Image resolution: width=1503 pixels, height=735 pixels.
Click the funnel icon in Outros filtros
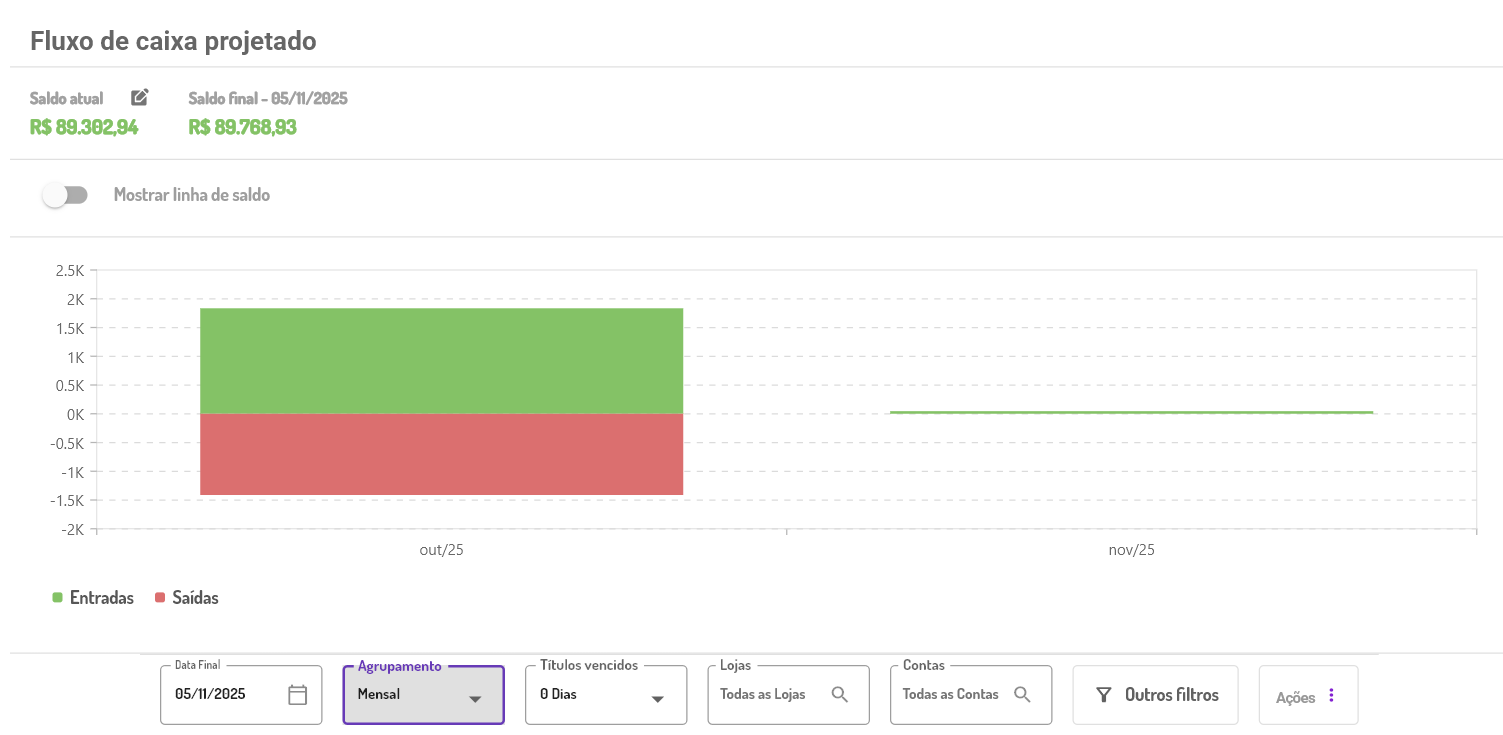tap(1104, 695)
